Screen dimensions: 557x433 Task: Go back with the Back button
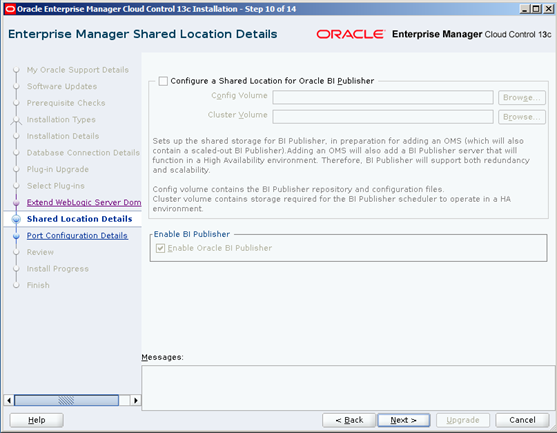coord(349,420)
